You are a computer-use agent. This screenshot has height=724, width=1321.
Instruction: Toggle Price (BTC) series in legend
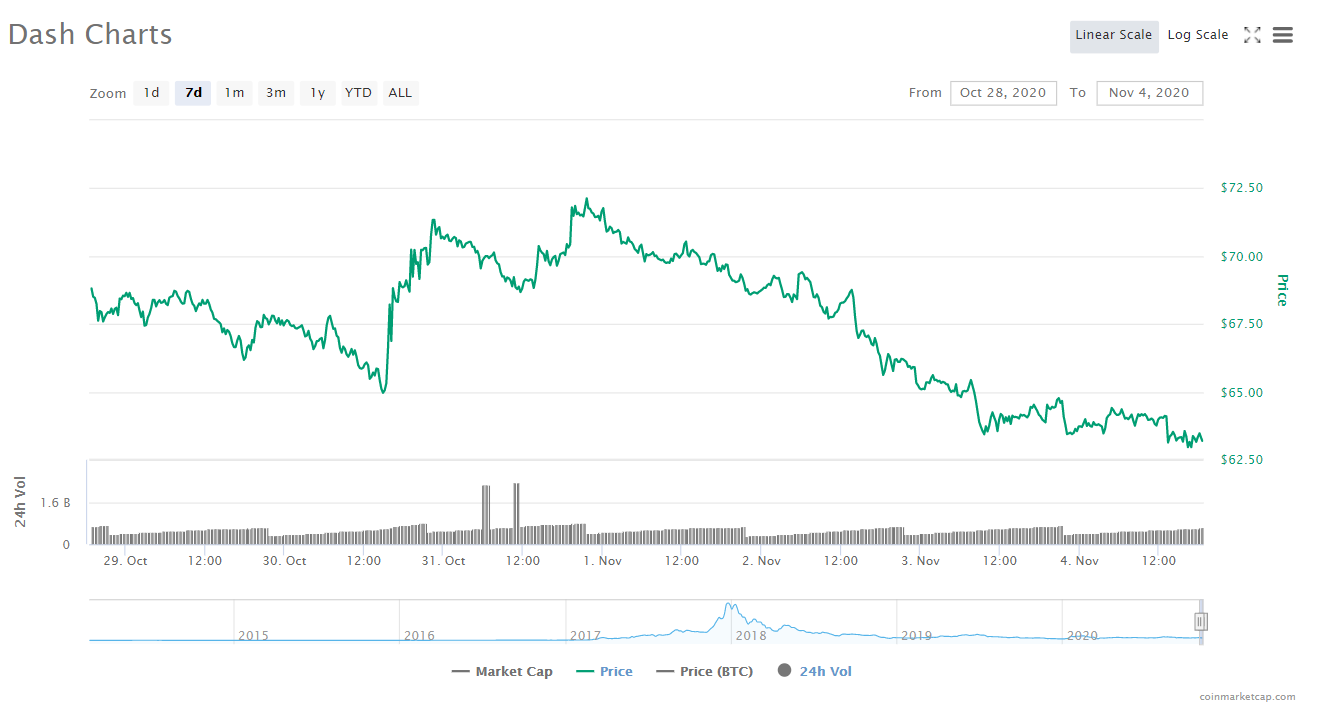pyautogui.click(x=705, y=672)
